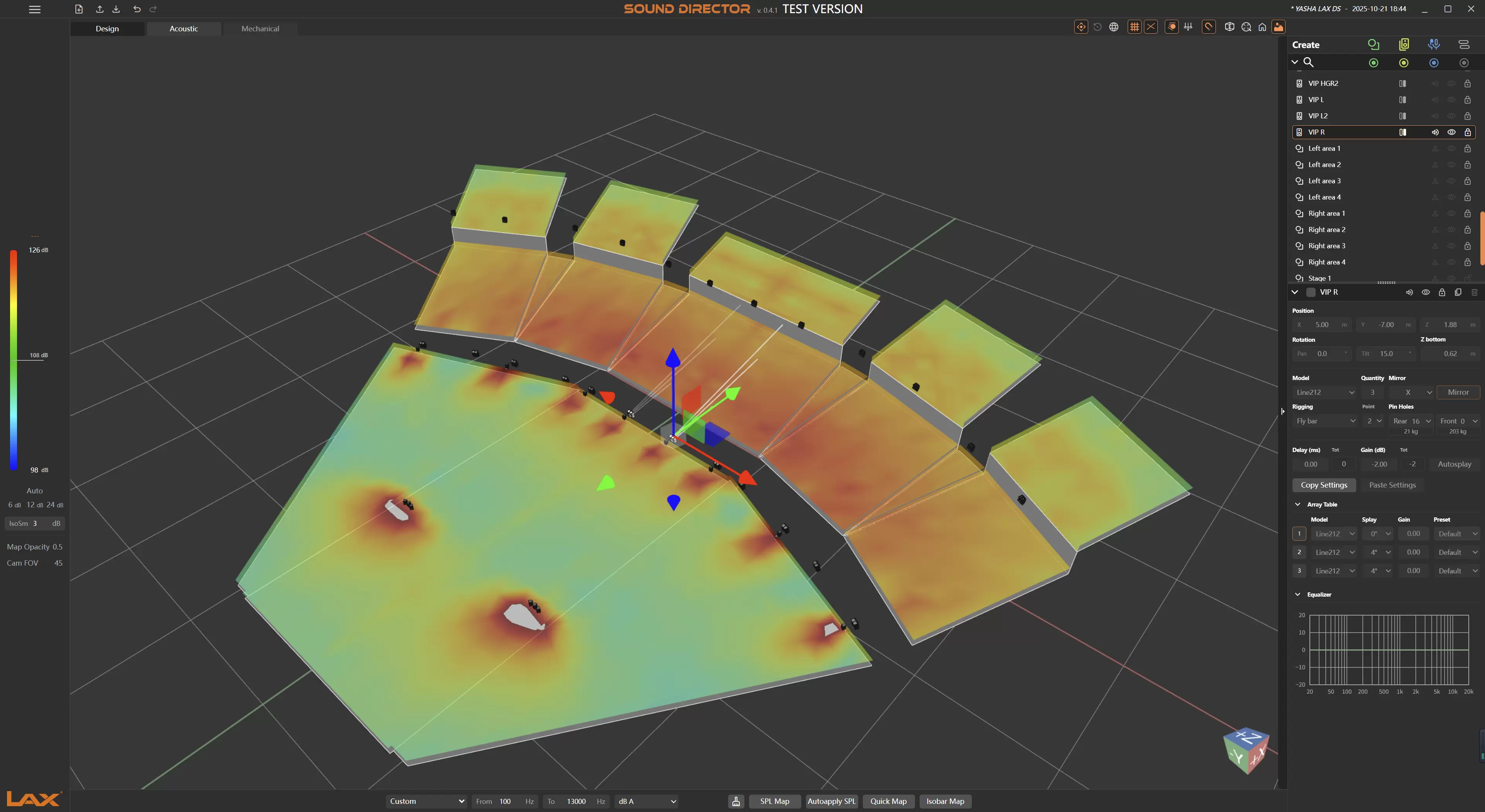Create a new speaker array

click(1404, 44)
